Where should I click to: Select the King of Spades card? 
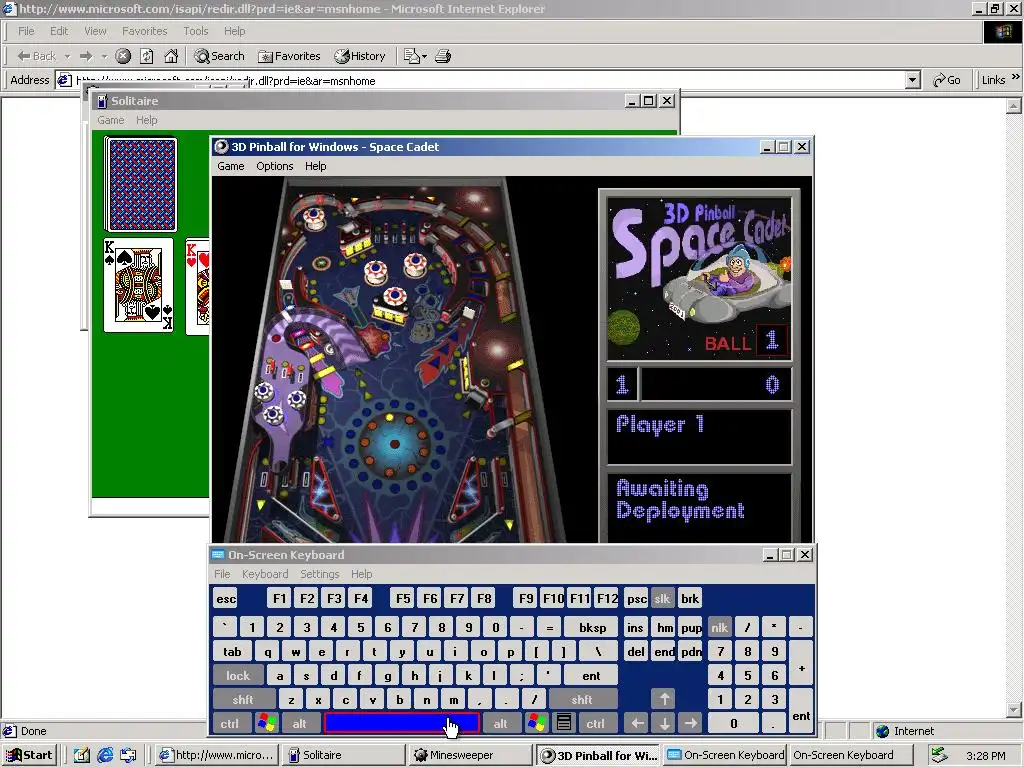click(x=138, y=285)
